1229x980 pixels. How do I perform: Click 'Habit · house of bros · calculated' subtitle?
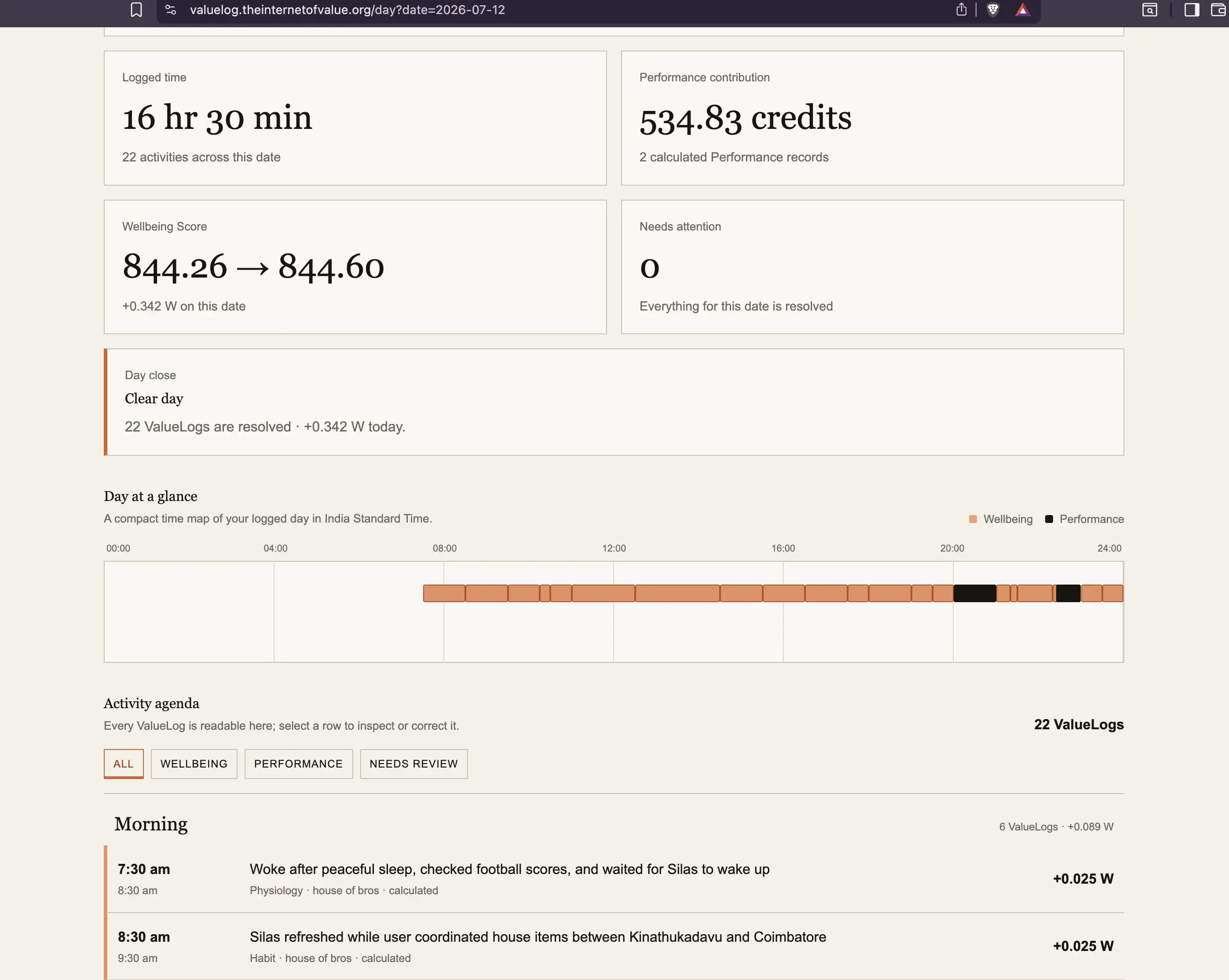pyautogui.click(x=330, y=958)
